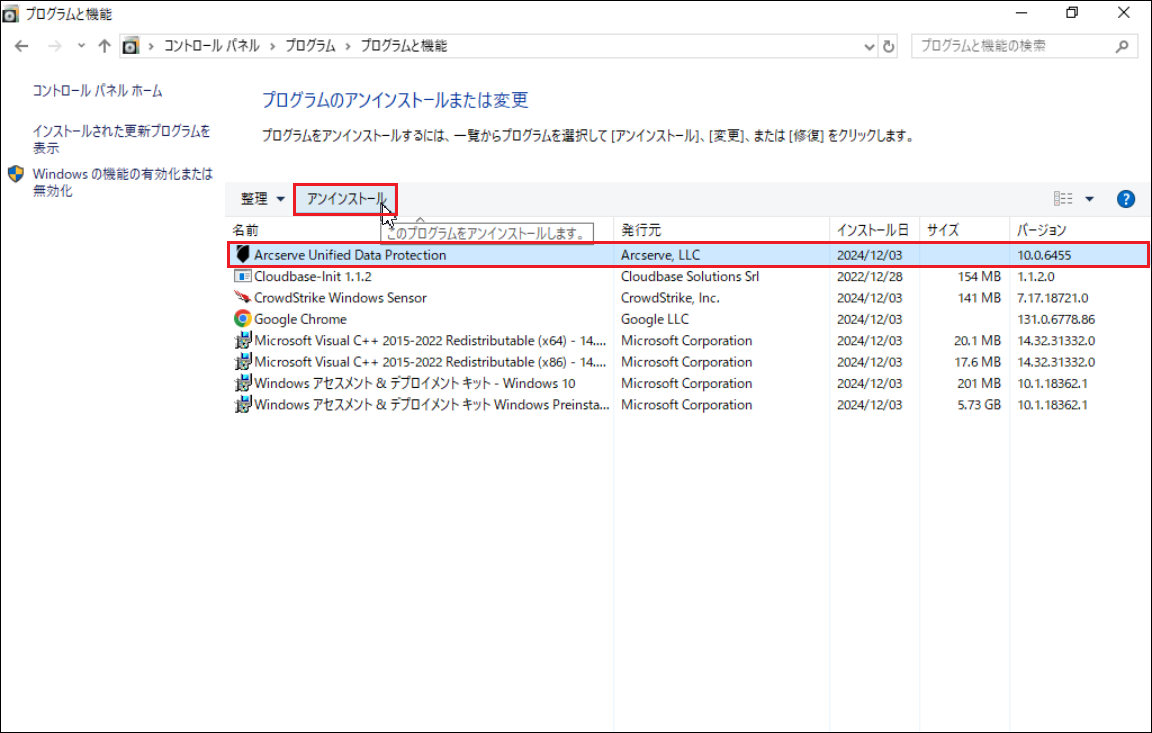This screenshot has height=733, width=1152.
Task: Click icon of Windows アセスメント キット - Windows 10
Action: tap(242, 383)
